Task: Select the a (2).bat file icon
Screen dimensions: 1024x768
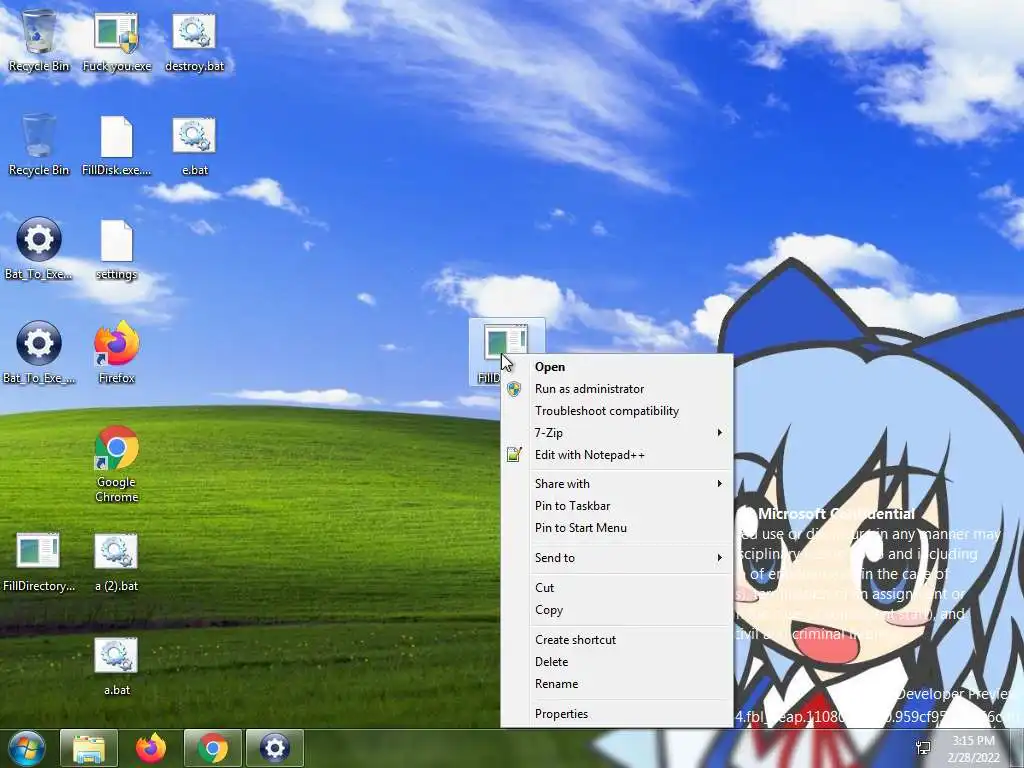Action: click(x=116, y=562)
